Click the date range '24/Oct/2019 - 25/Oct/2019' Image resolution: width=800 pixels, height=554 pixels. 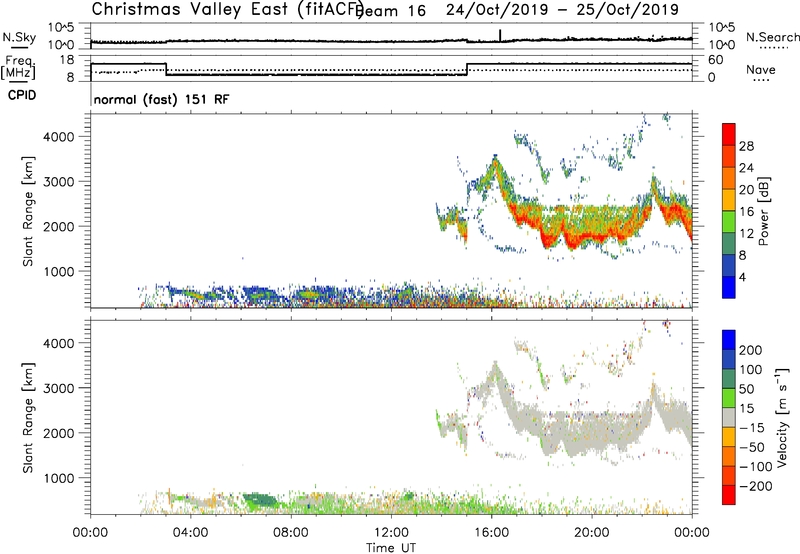coord(562,10)
